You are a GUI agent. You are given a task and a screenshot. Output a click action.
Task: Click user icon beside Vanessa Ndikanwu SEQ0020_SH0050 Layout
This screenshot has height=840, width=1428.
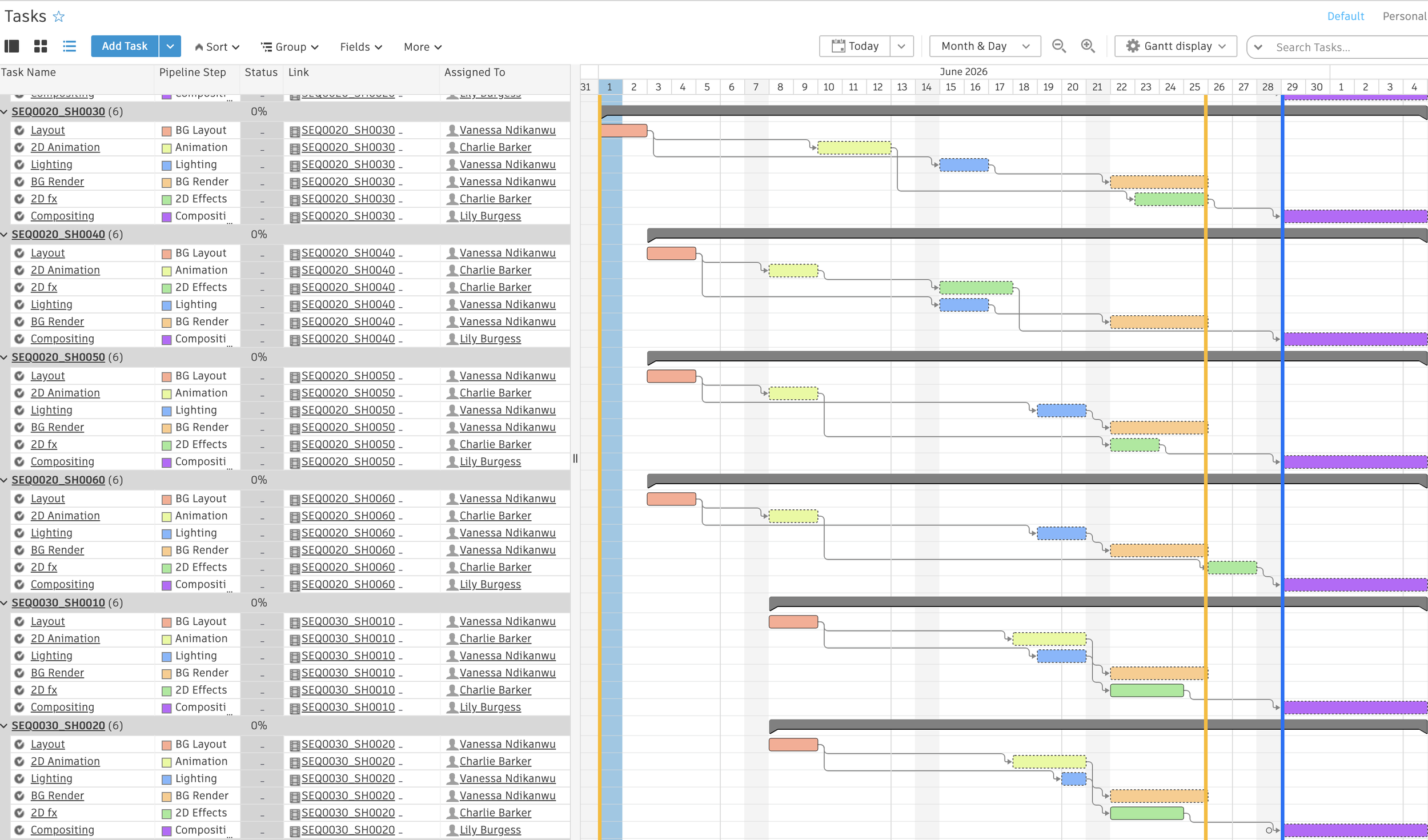coord(452,376)
